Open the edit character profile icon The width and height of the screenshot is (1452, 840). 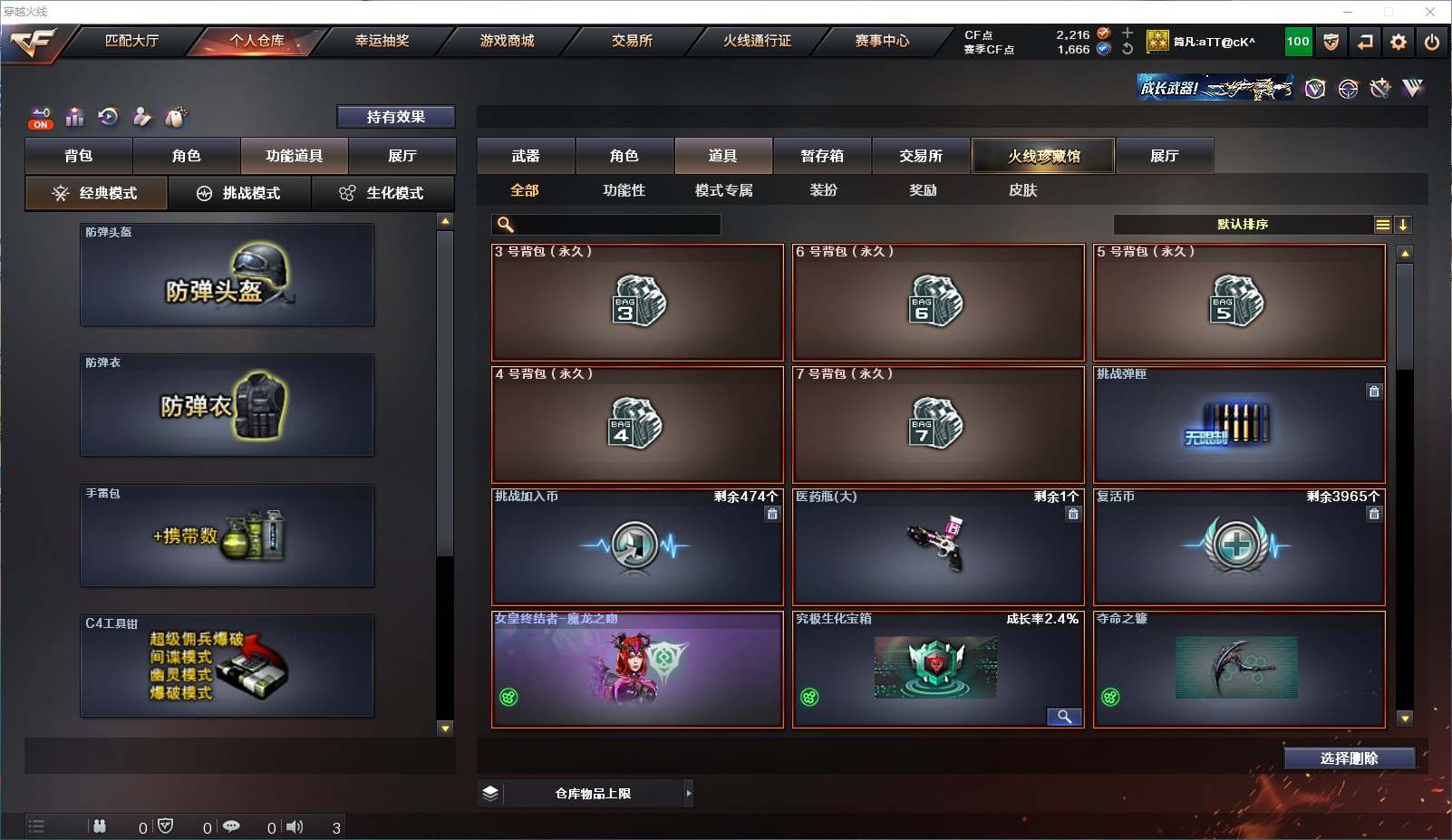[141, 117]
